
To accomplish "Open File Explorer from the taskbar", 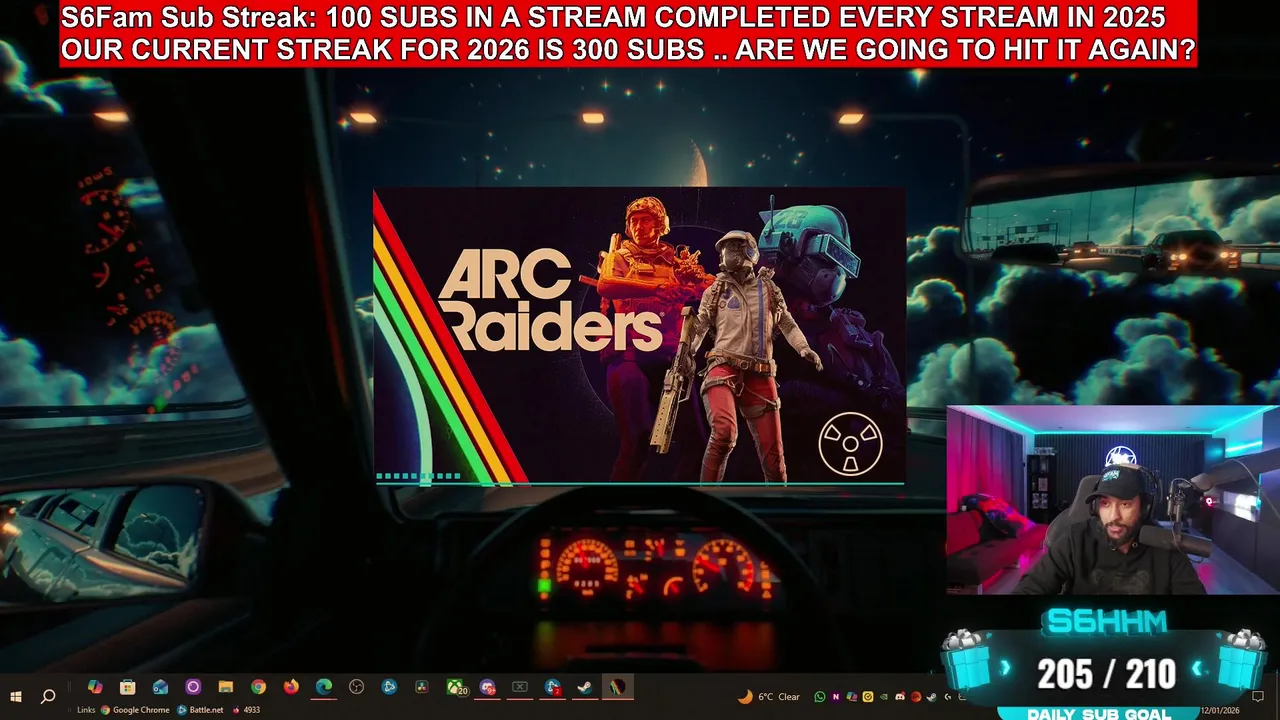I will [x=226, y=687].
